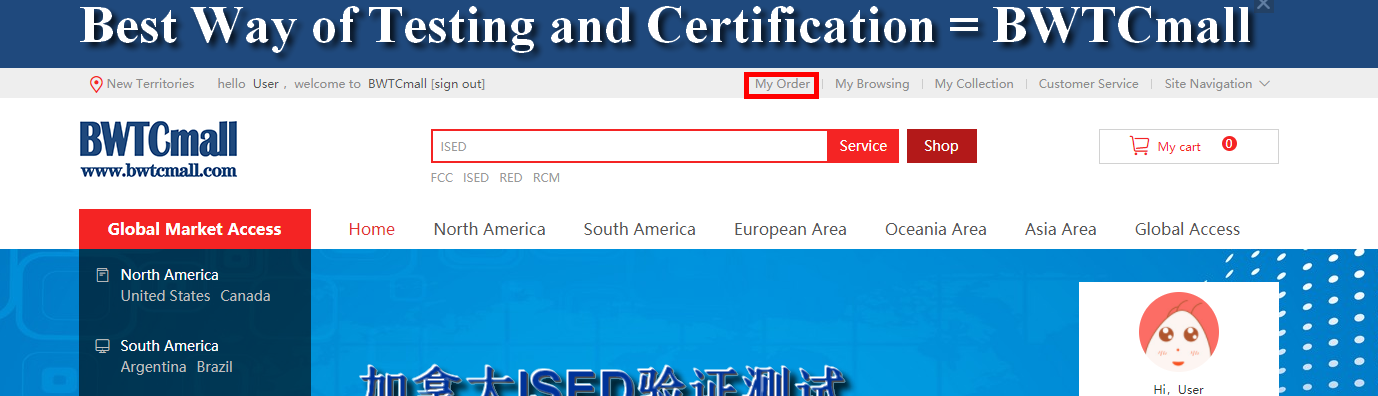The image size is (1378, 396).
Task: Open South America in sidebar menu
Action: tap(170, 346)
